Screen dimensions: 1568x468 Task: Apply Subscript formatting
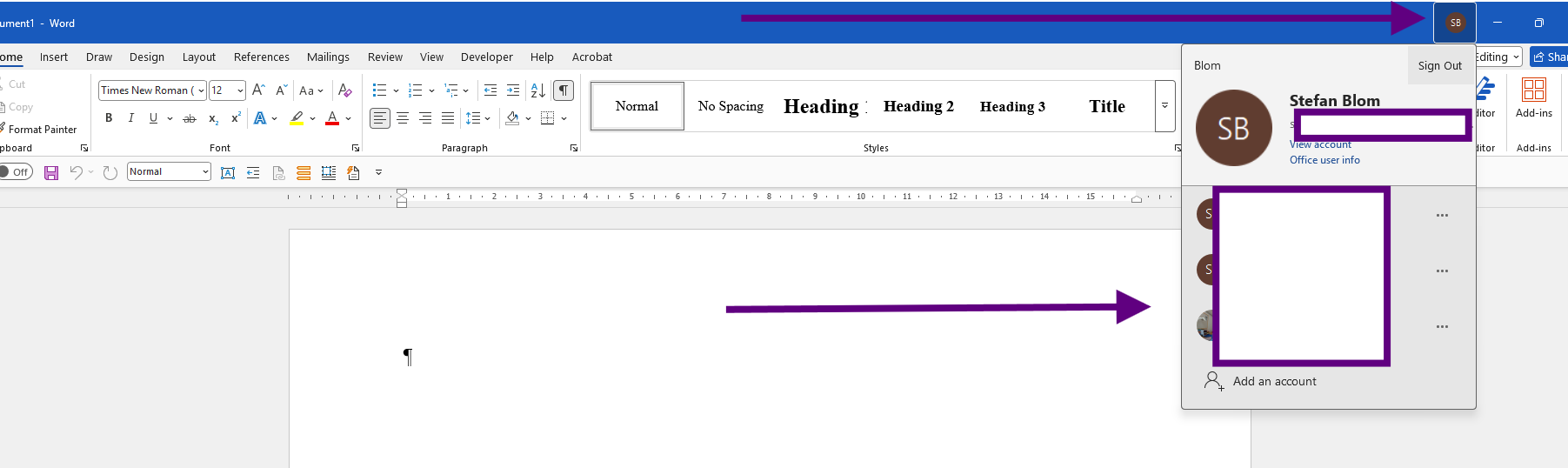[213, 118]
